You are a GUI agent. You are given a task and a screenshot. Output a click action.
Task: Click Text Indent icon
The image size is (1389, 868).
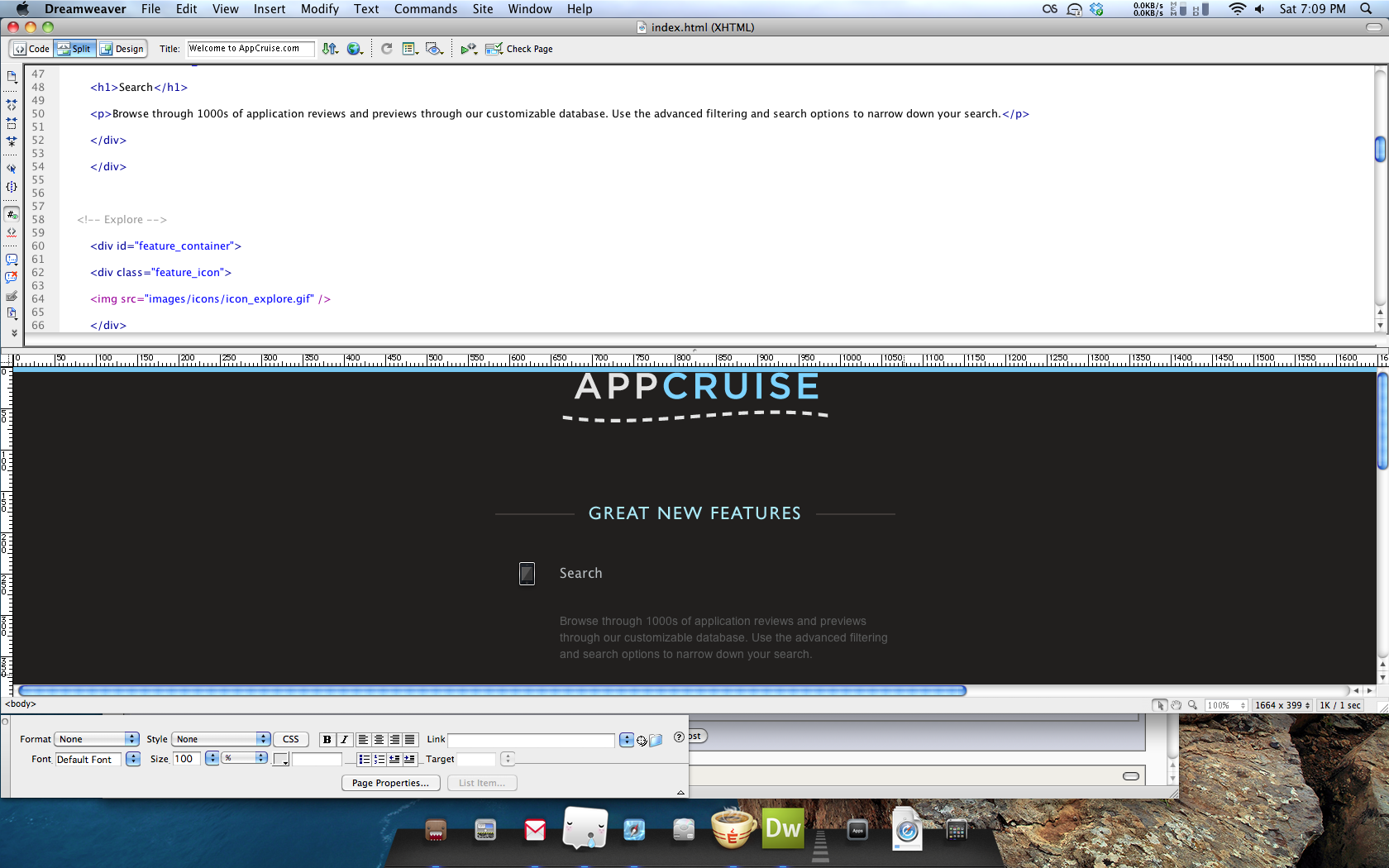click(410, 759)
